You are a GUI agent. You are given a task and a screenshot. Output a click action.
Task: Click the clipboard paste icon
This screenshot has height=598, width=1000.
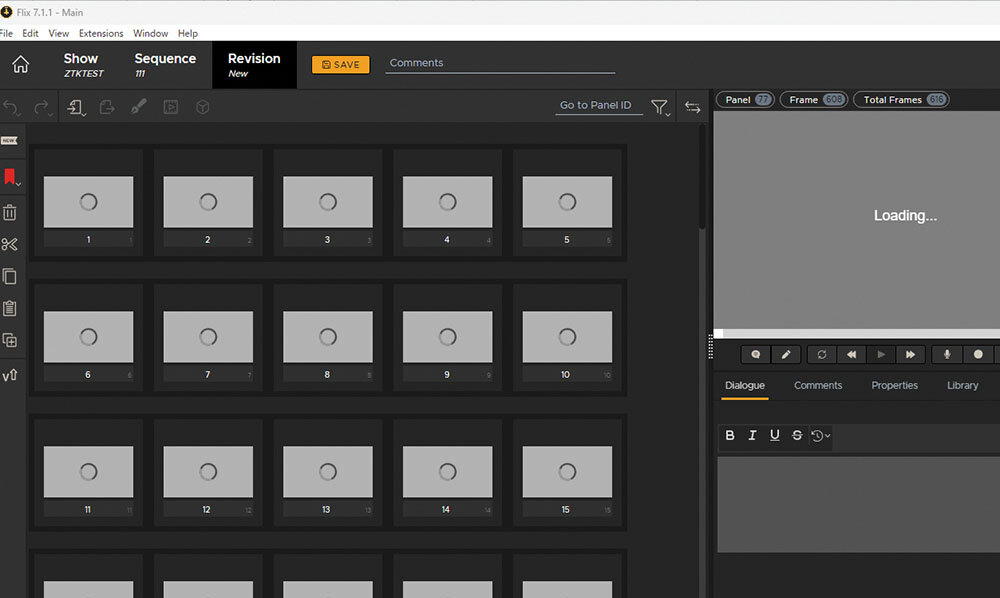[x=10, y=308]
